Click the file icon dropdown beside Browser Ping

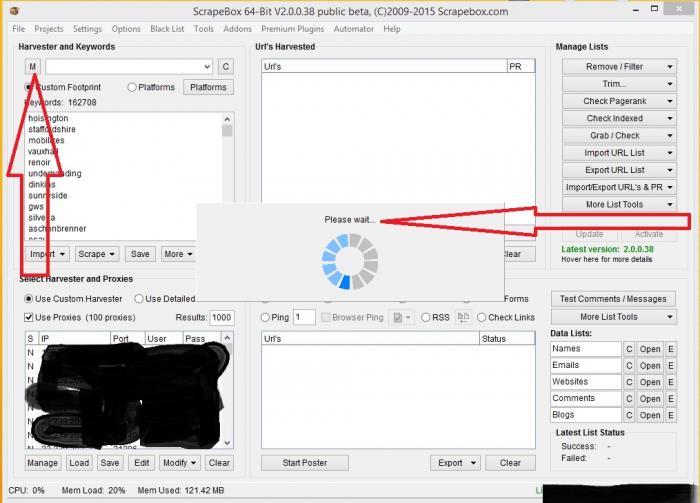(402, 317)
